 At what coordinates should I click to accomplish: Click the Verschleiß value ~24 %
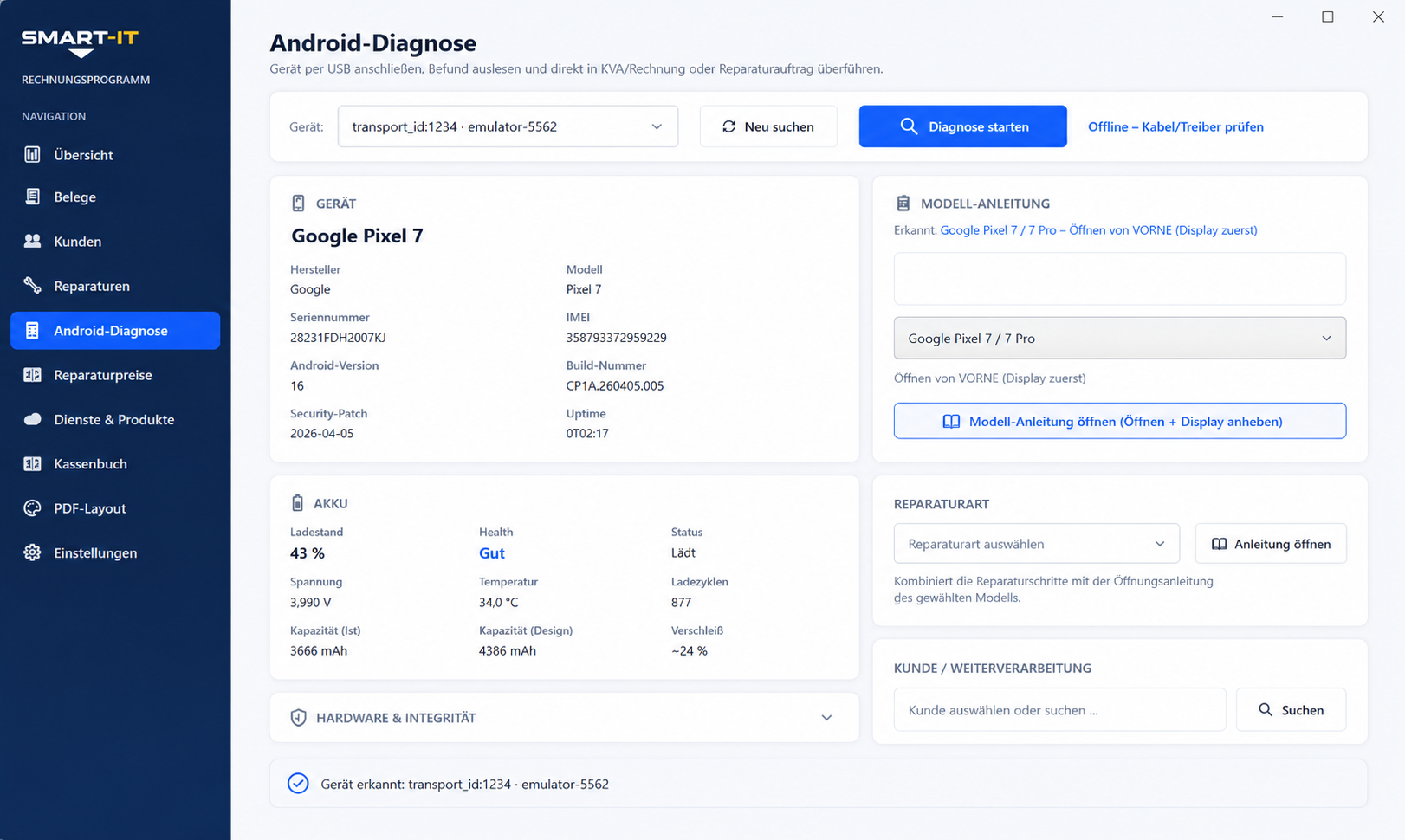click(x=689, y=650)
